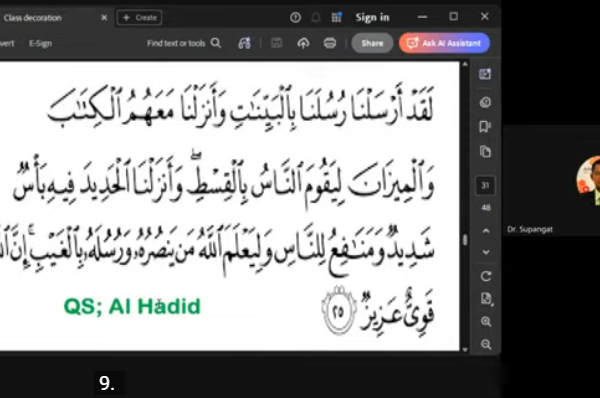600x398 pixels.
Task: Launch Ask AI Assistant
Action: click(x=444, y=43)
